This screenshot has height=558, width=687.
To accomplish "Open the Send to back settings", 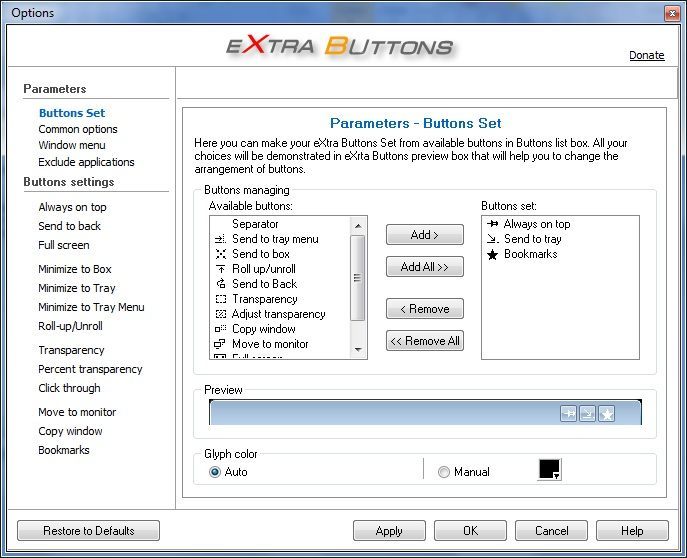I will [x=69, y=226].
